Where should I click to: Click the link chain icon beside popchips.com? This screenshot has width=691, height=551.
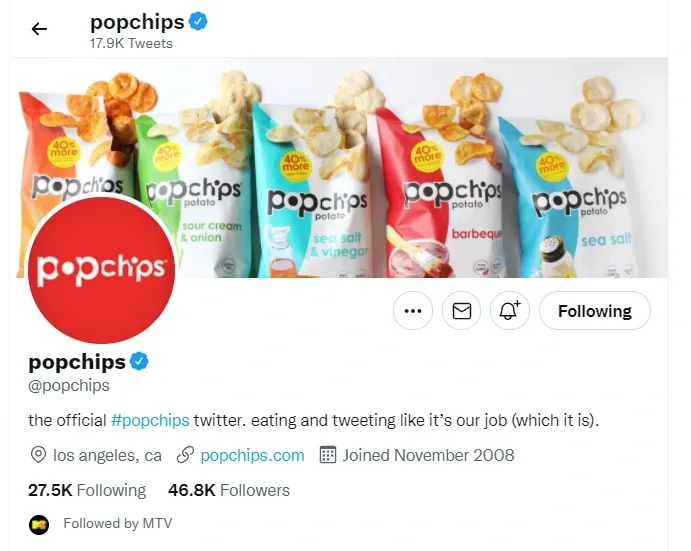[x=185, y=455]
